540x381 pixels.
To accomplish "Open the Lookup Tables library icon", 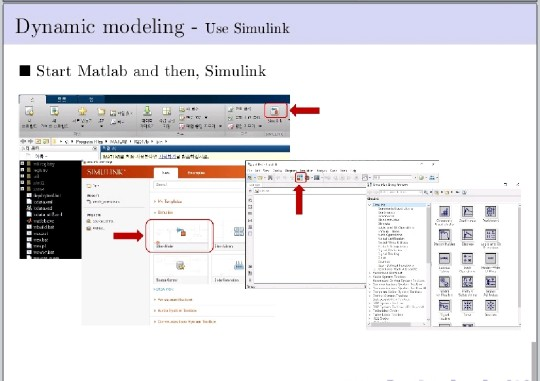I will click(444, 259).
